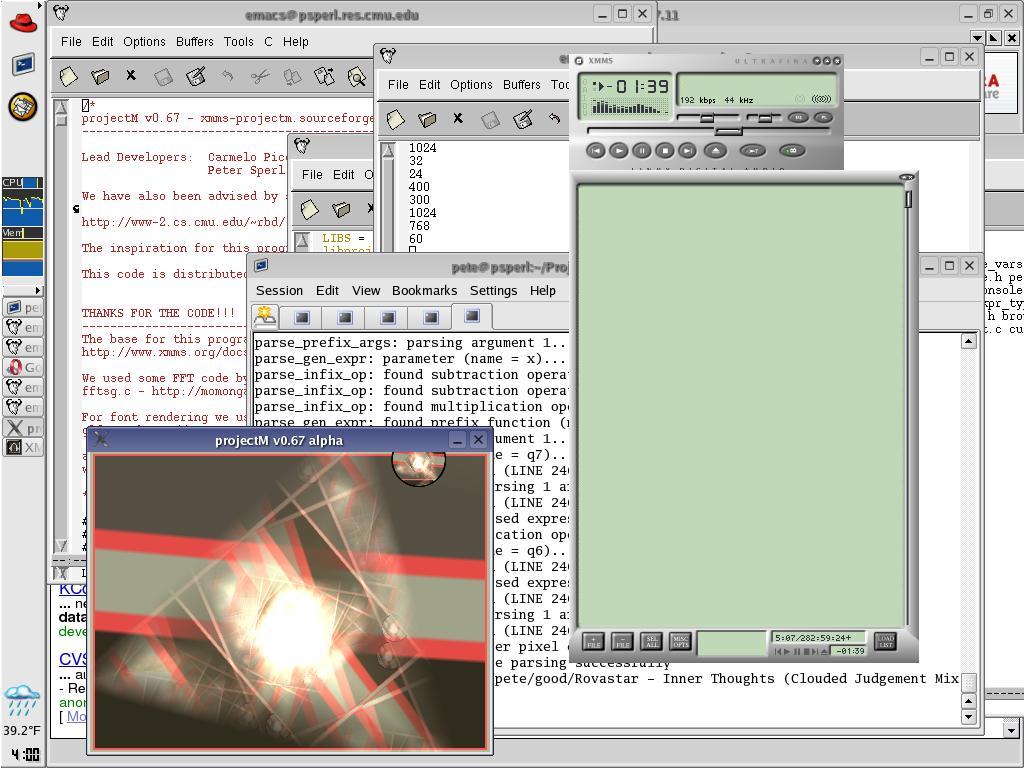Image resolution: width=1024 pixels, height=768 pixels.
Task: Open the Tools menu in the Emacs window
Action: coord(238,42)
